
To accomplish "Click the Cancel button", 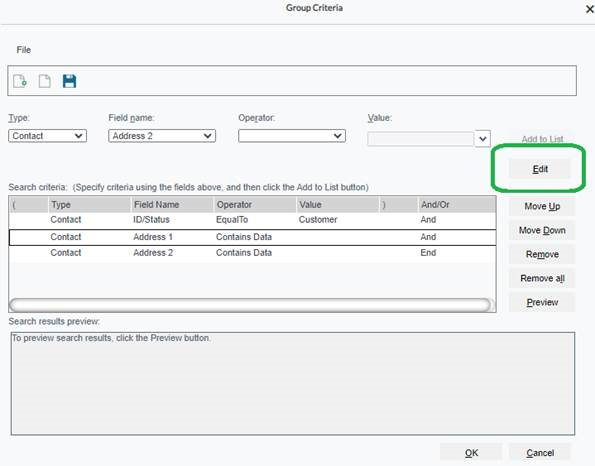I will pyautogui.click(x=540, y=453).
